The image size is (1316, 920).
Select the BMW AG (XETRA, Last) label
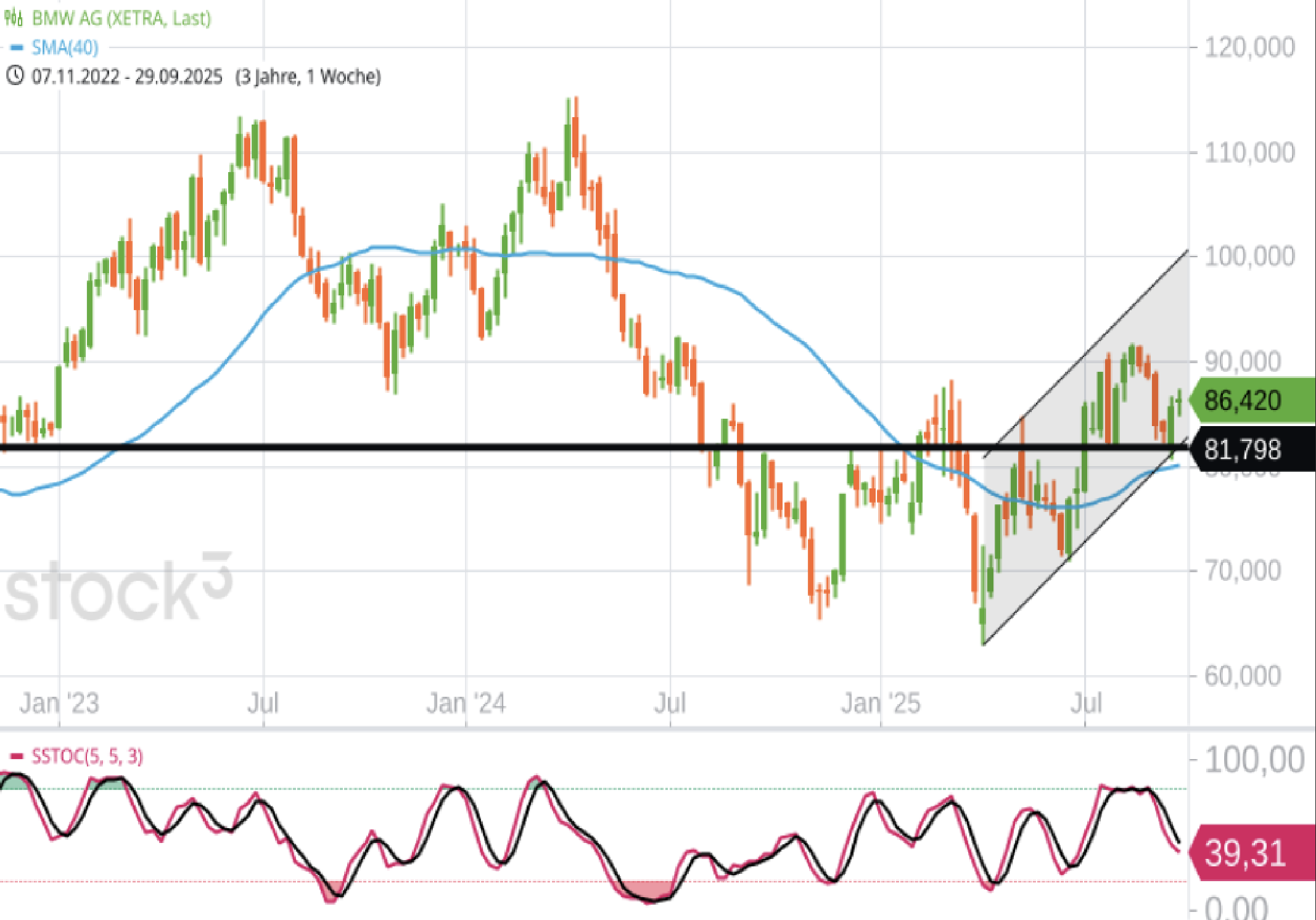tap(121, 18)
